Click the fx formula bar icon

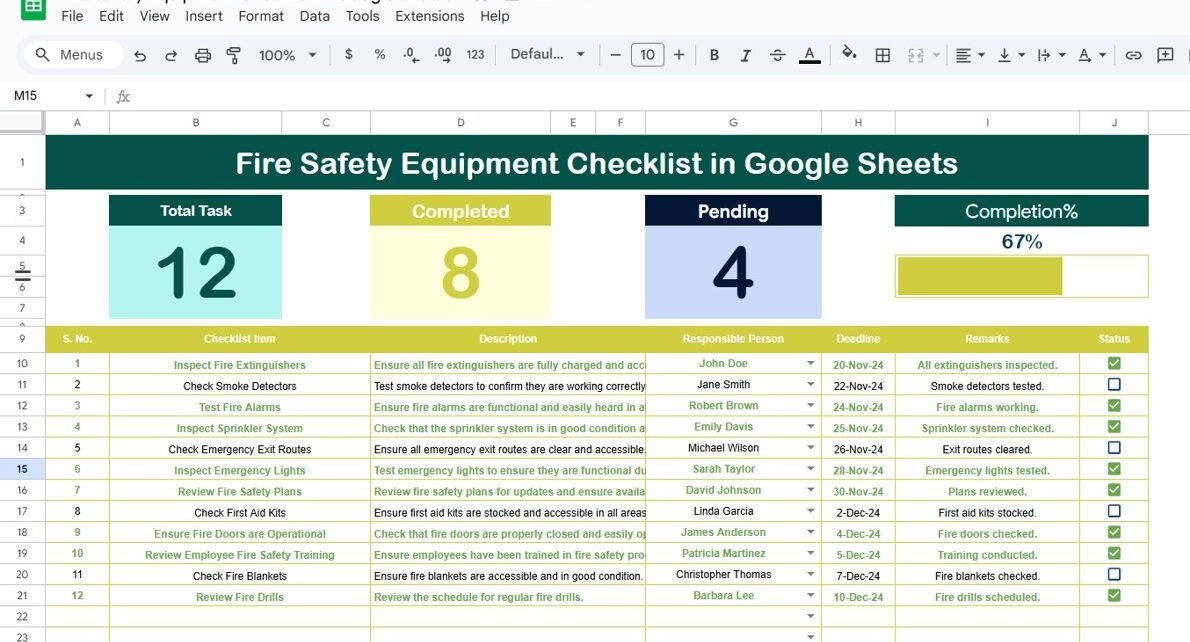tap(123, 96)
